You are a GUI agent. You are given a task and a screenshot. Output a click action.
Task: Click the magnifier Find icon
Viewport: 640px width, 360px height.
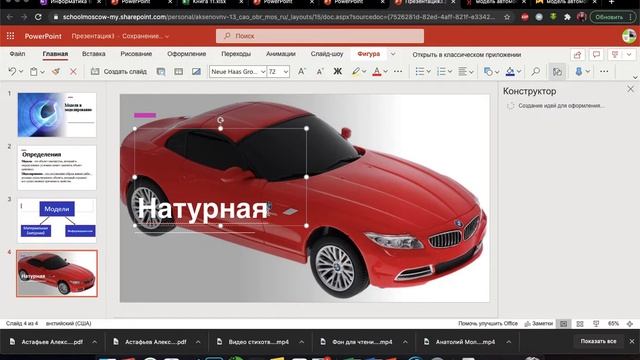[536, 71]
